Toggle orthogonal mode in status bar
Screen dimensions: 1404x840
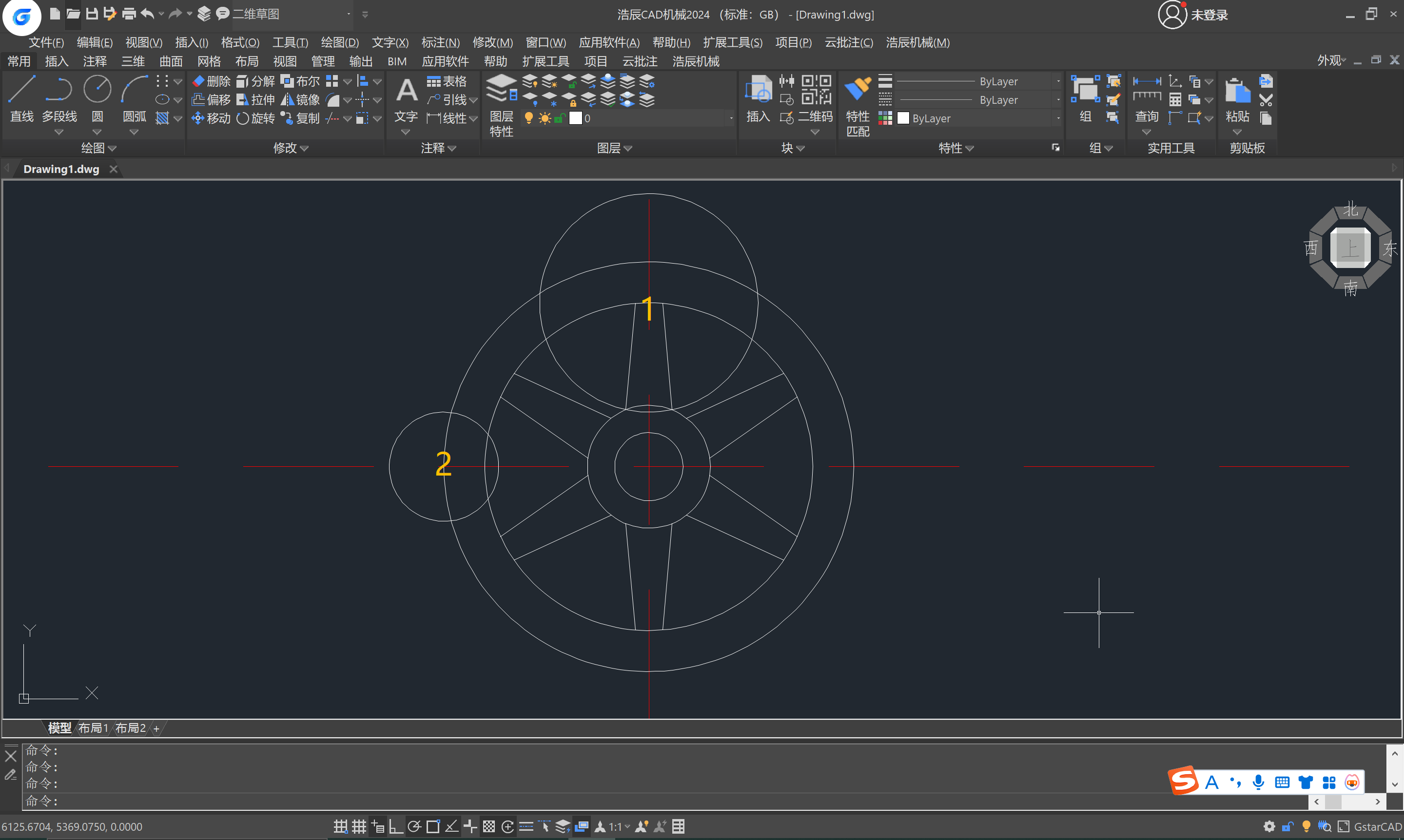pos(396,826)
